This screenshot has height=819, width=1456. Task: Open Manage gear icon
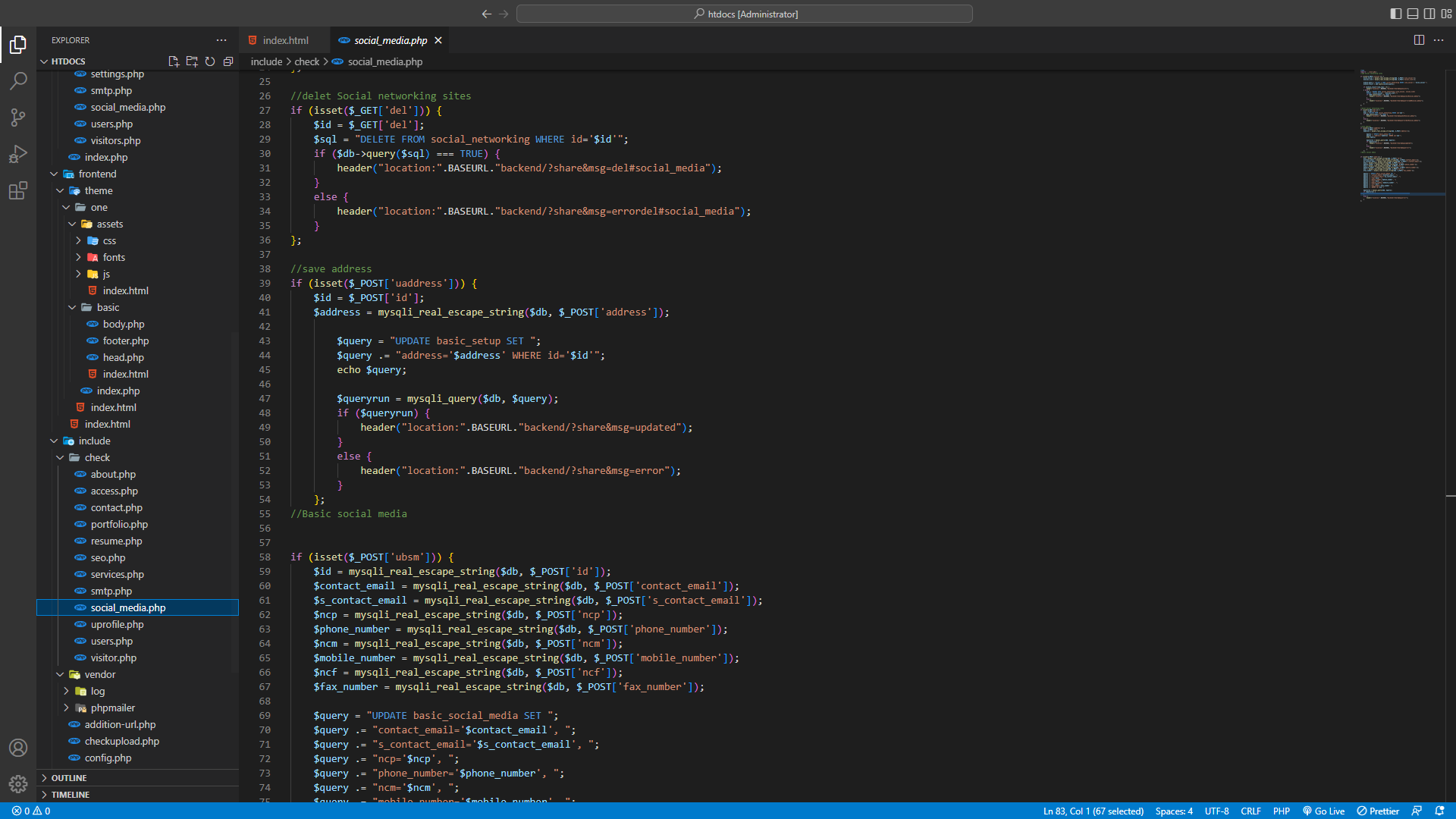[18, 783]
